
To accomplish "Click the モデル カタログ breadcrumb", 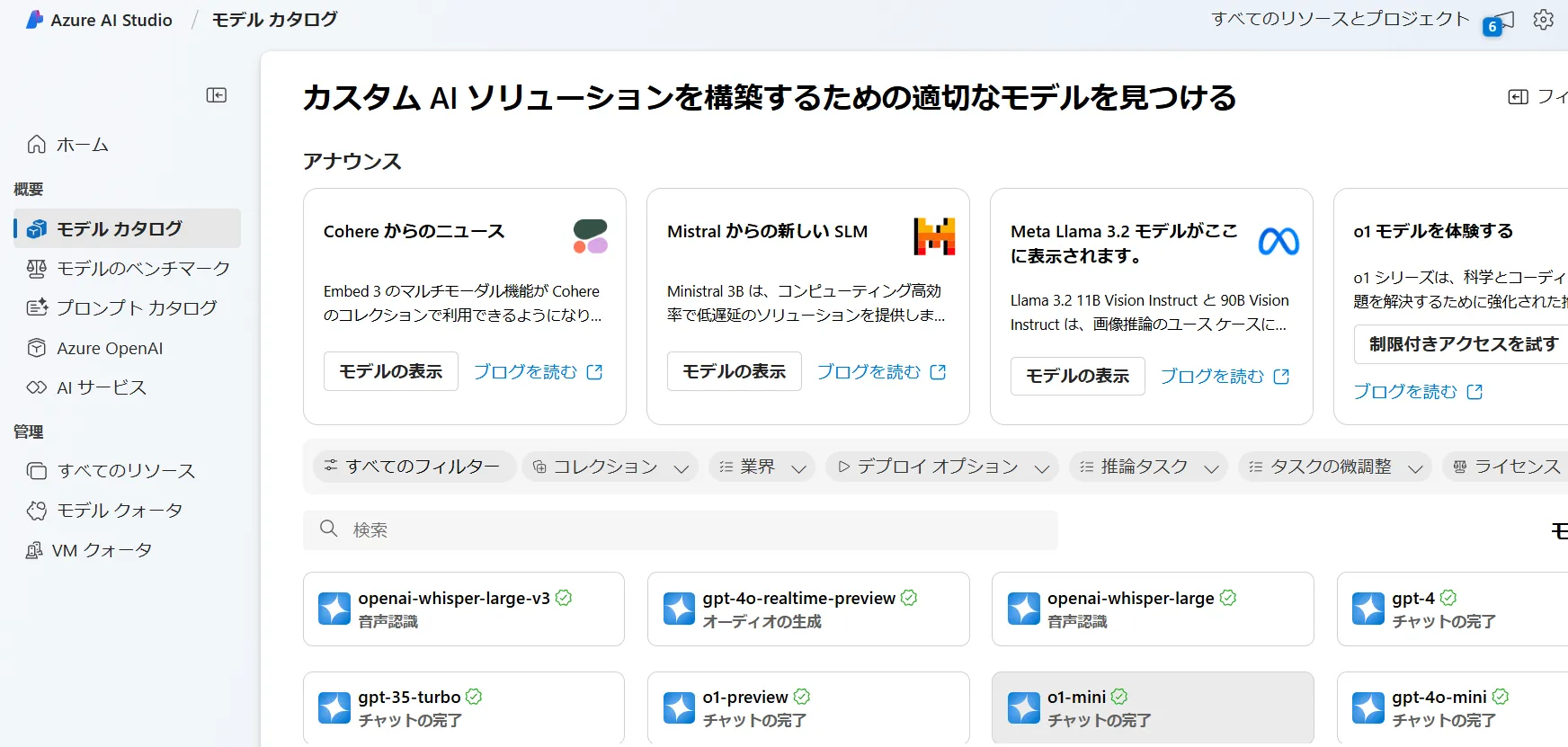I will click(275, 19).
